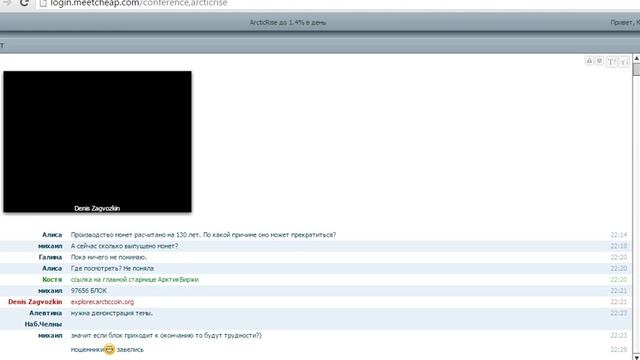Click message 'Где посмотреть? Не поняла'

(112, 268)
